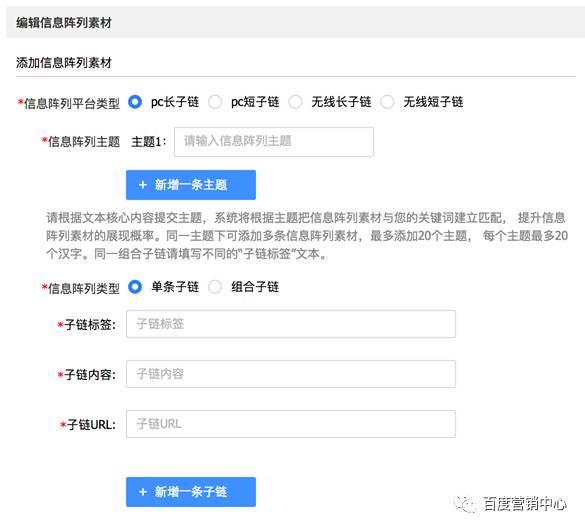585x529 pixels.
Task: Focus the 子链URL input field
Action: pos(291,424)
